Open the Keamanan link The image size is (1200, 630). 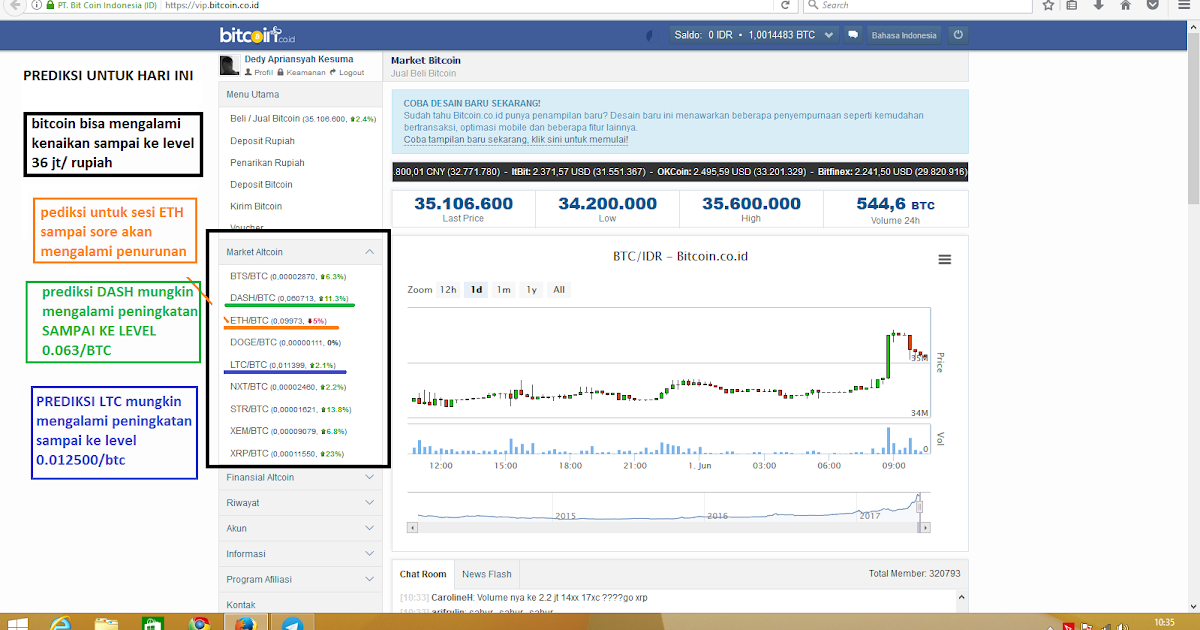click(x=302, y=72)
